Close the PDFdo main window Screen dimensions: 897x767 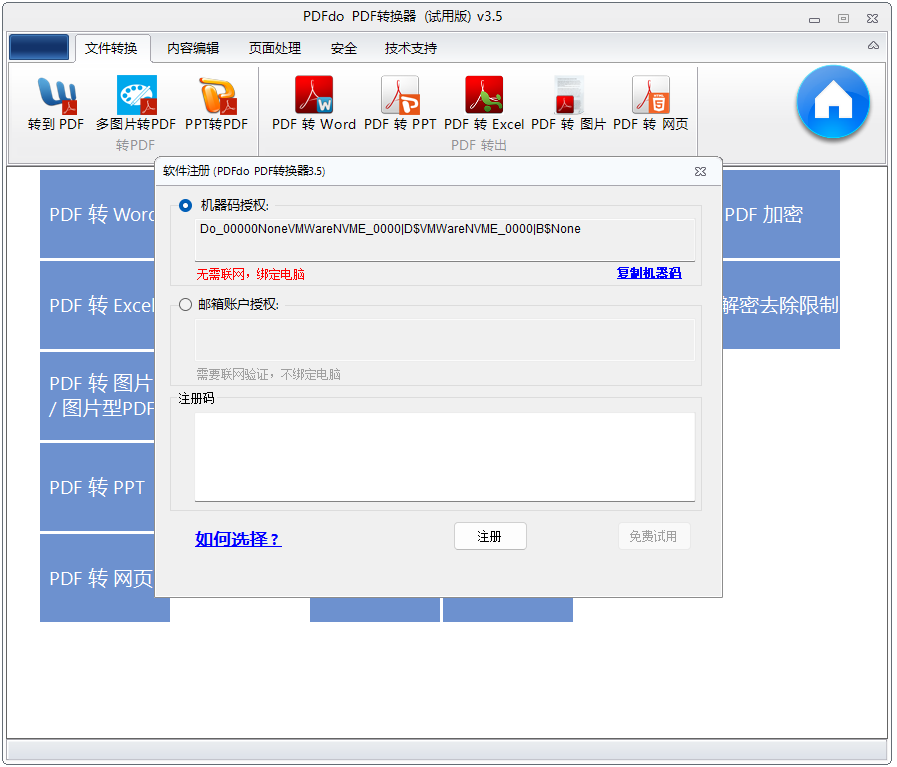pyautogui.click(x=872, y=18)
